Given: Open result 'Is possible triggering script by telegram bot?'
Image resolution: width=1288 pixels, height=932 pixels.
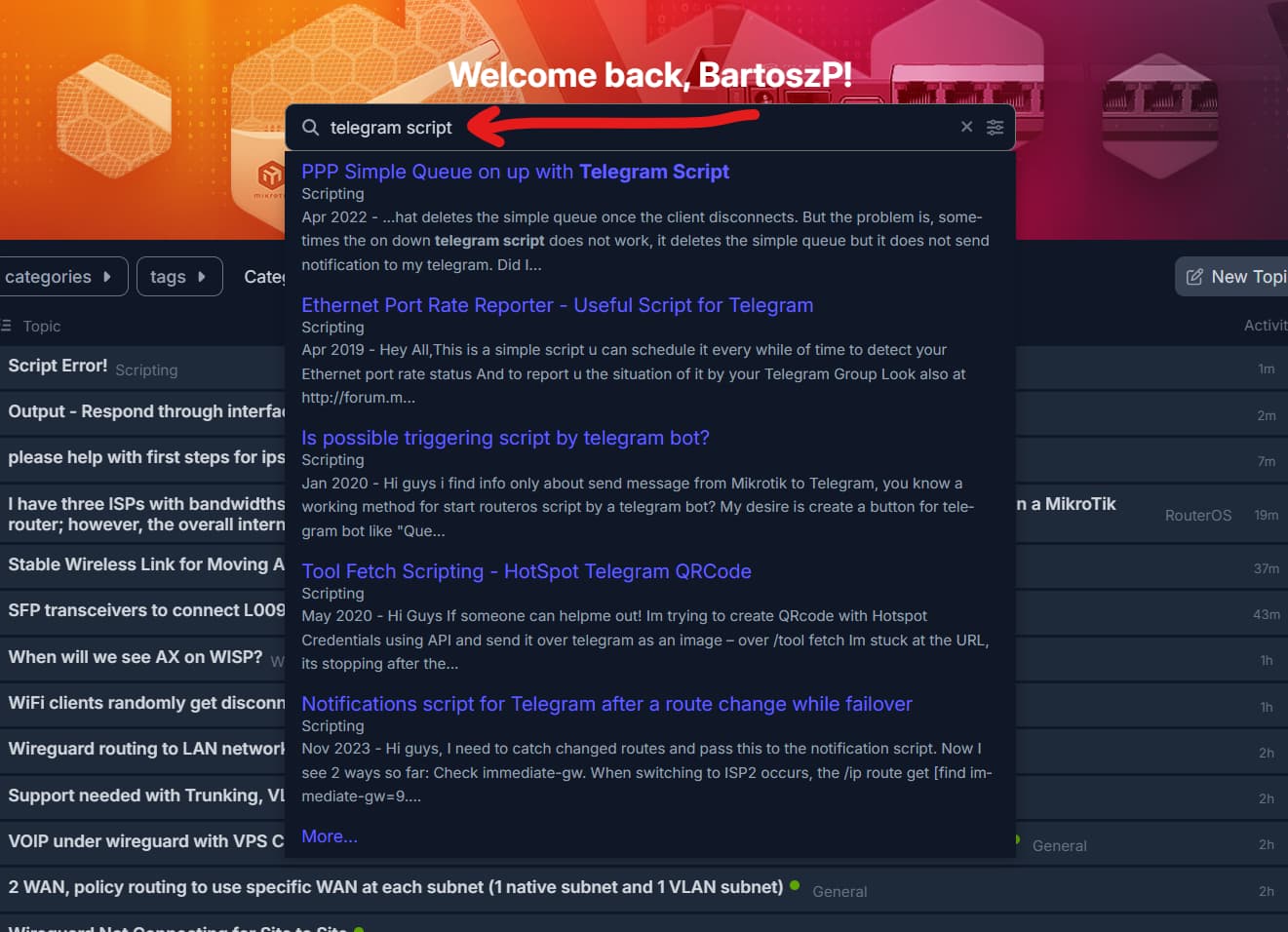Looking at the screenshot, I should 505,438.
